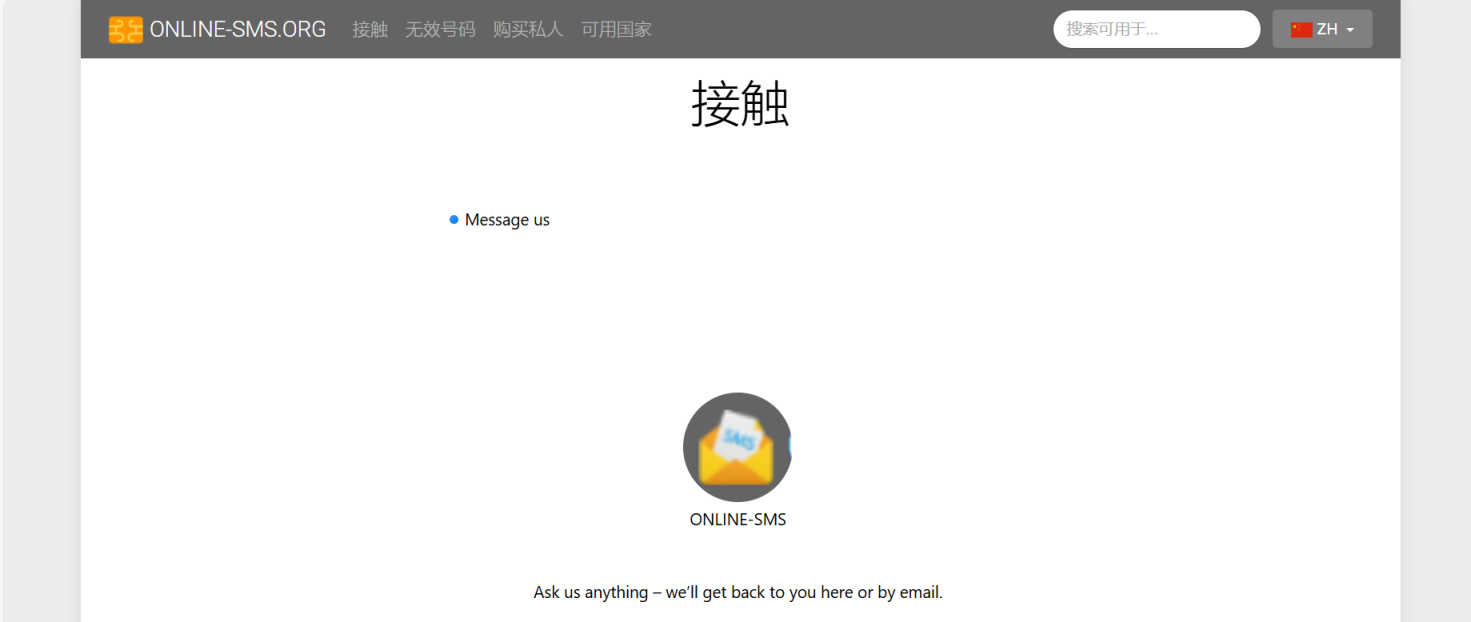The image size is (1471, 622).
Task: Click the ONLINE-SMS name under the avatar
Action: (x=738, y=520)
